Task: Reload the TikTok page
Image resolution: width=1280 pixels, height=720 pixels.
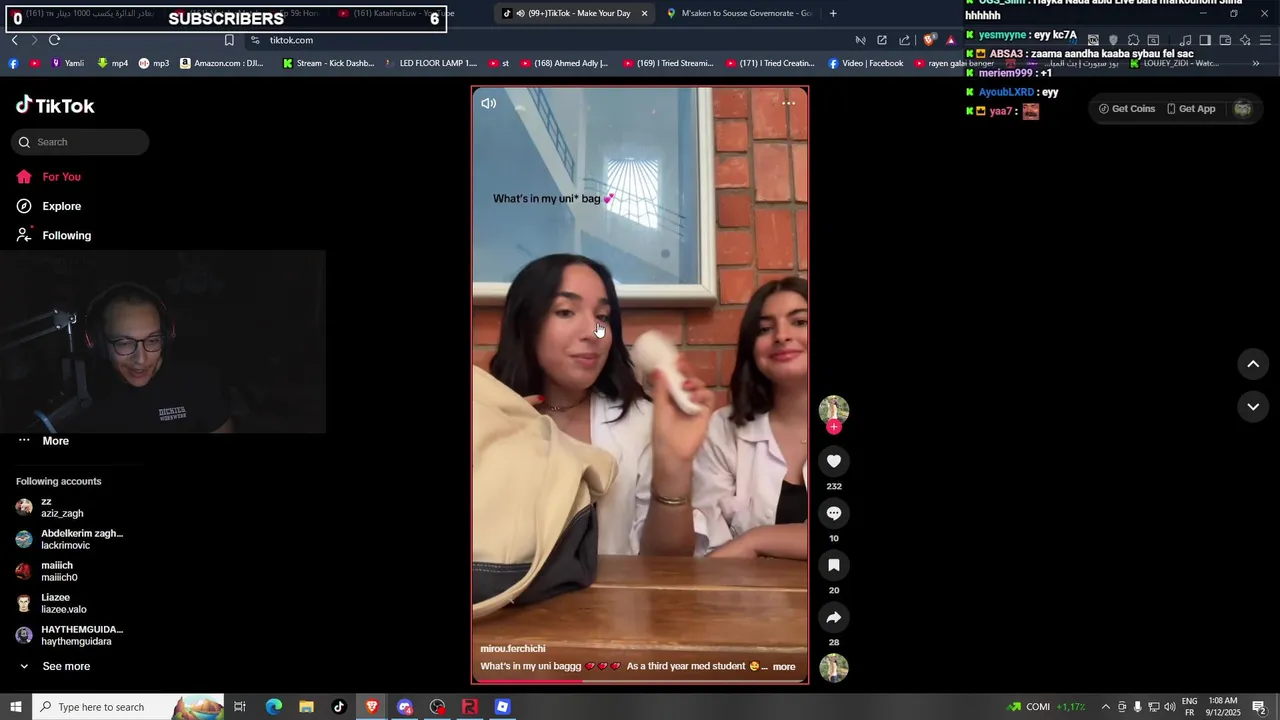Action: click(54, 40)
